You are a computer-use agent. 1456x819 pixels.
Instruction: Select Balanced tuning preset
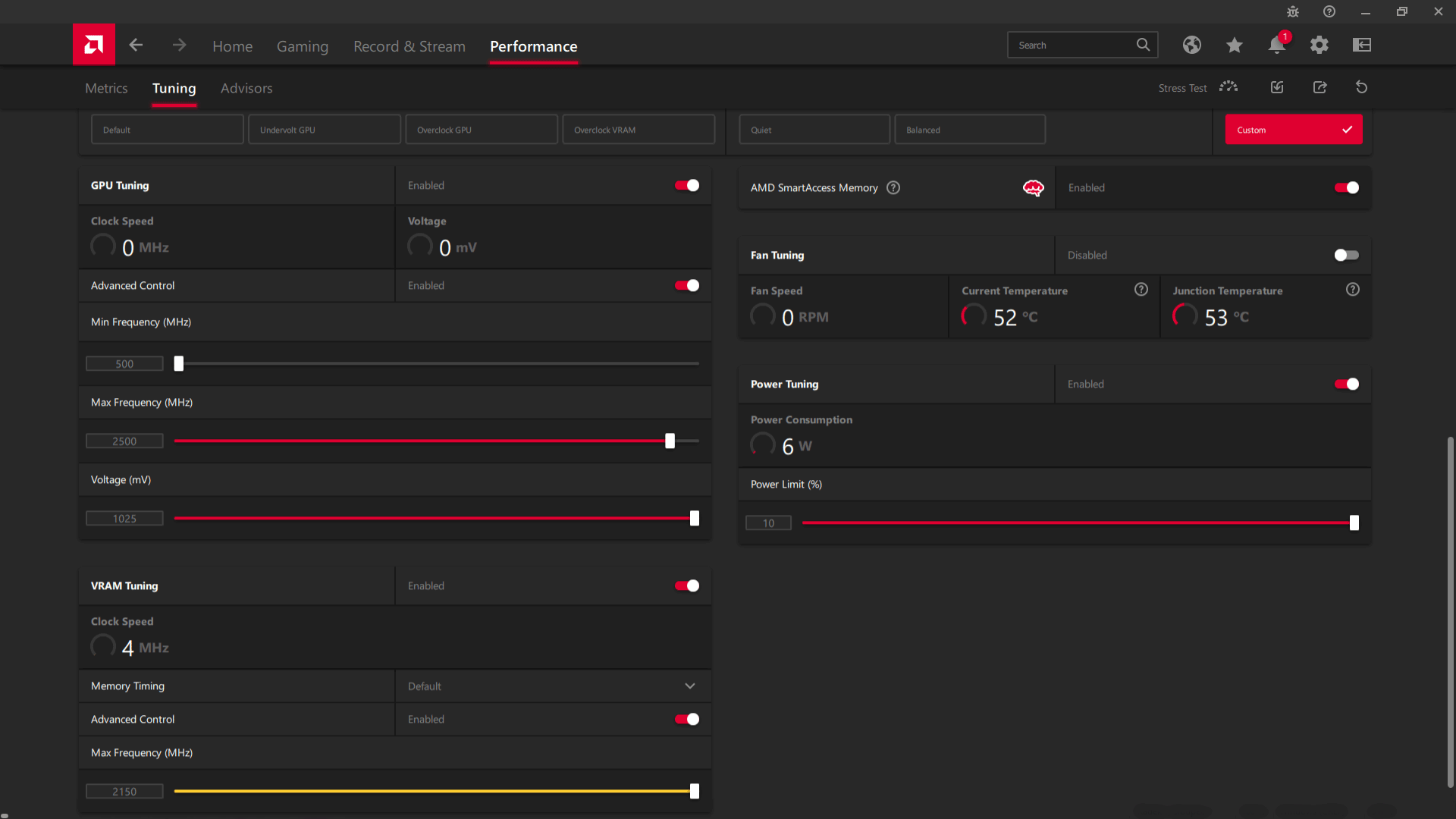(x=970, y=130)
